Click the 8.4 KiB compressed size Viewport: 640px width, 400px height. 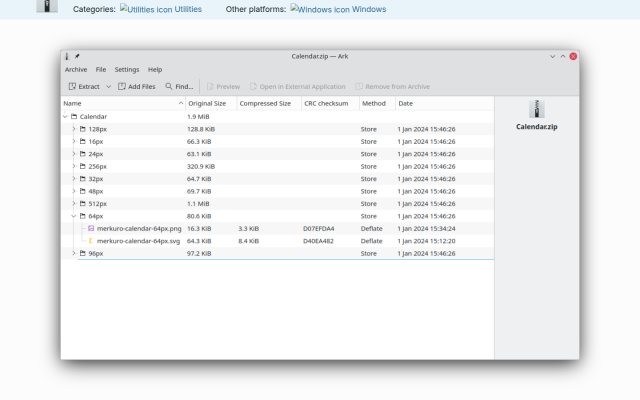[249, 241]
